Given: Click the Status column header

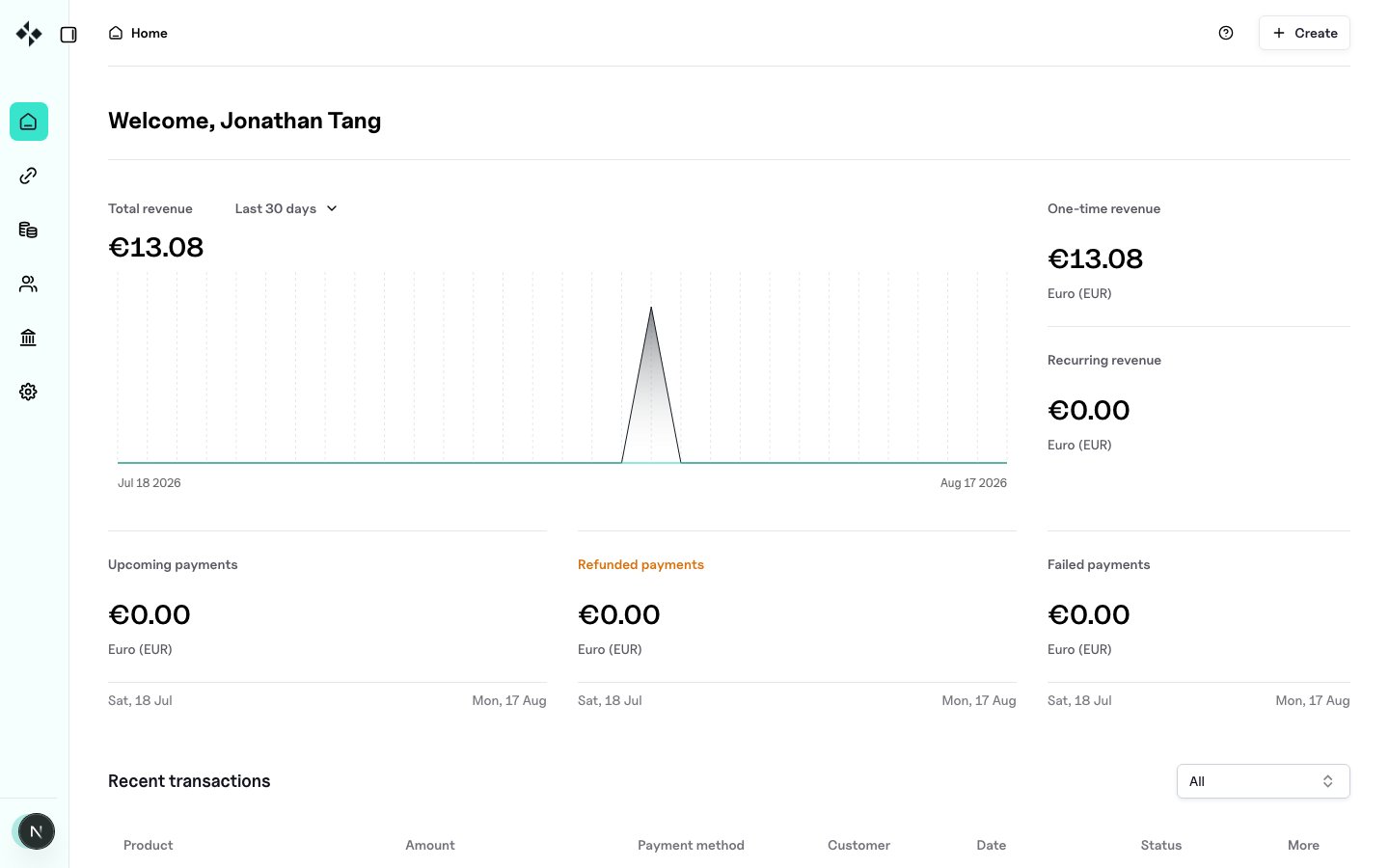Looking at the screenshot, I should [x=1161, y=846].
